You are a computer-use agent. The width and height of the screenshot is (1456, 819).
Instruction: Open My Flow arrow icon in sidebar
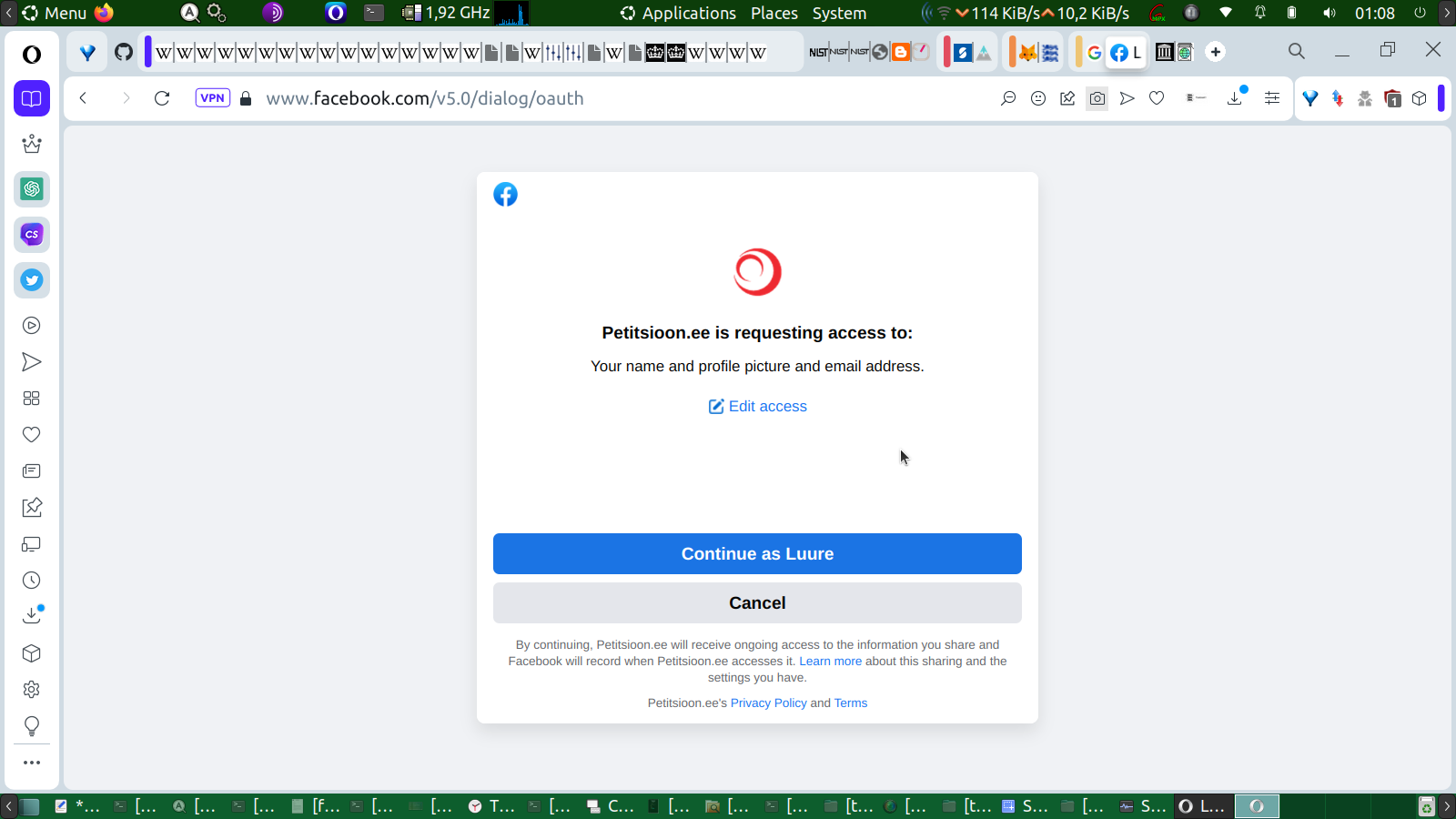click(x=32, y=362)
